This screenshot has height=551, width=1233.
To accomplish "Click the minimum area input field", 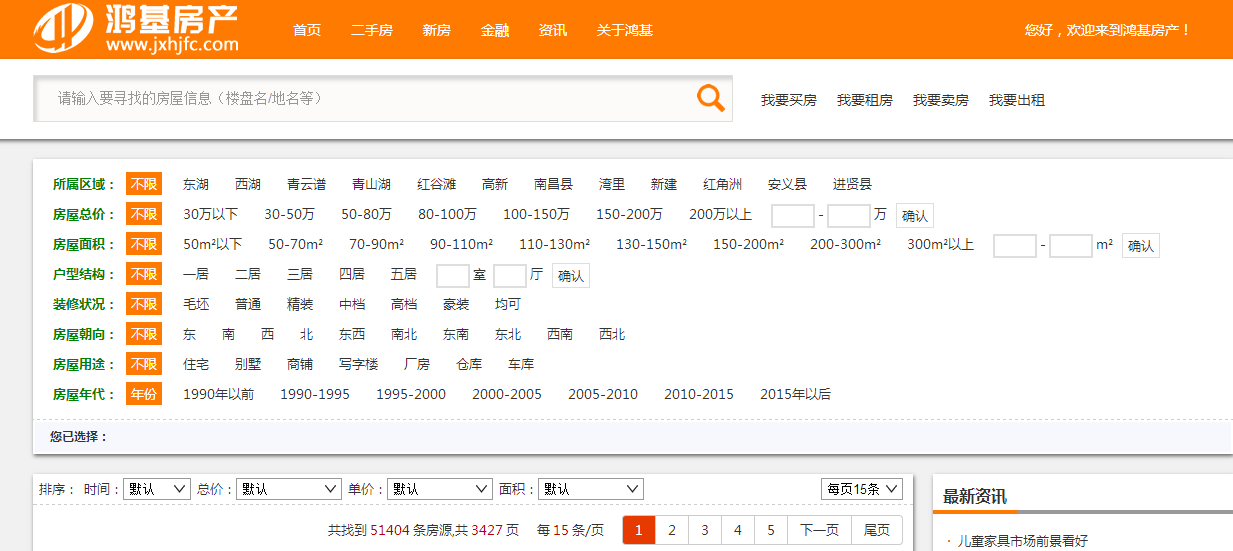I will (1014, 245).
